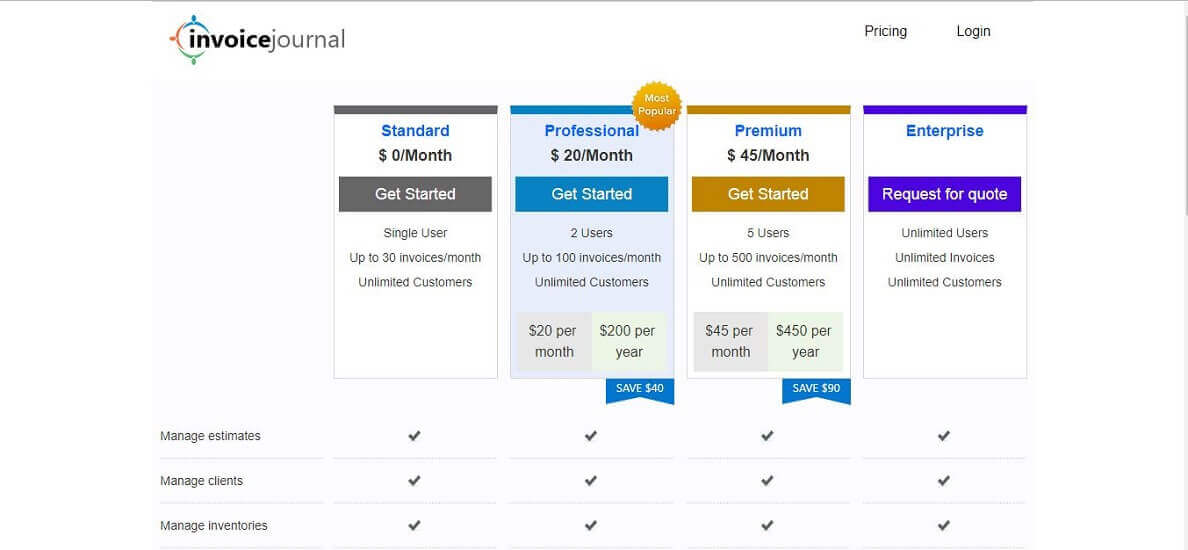Select Professional $200 per year option

[x=629, y=341]
